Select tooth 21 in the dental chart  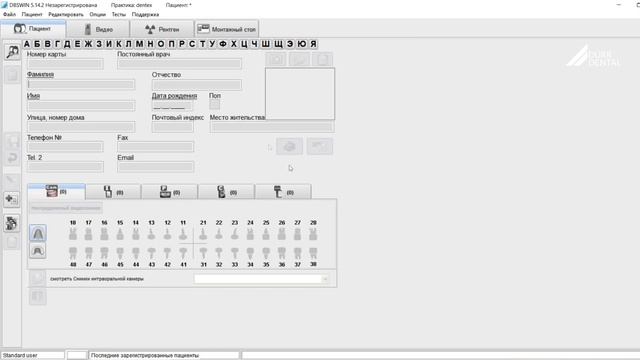(x=203, y=234)
